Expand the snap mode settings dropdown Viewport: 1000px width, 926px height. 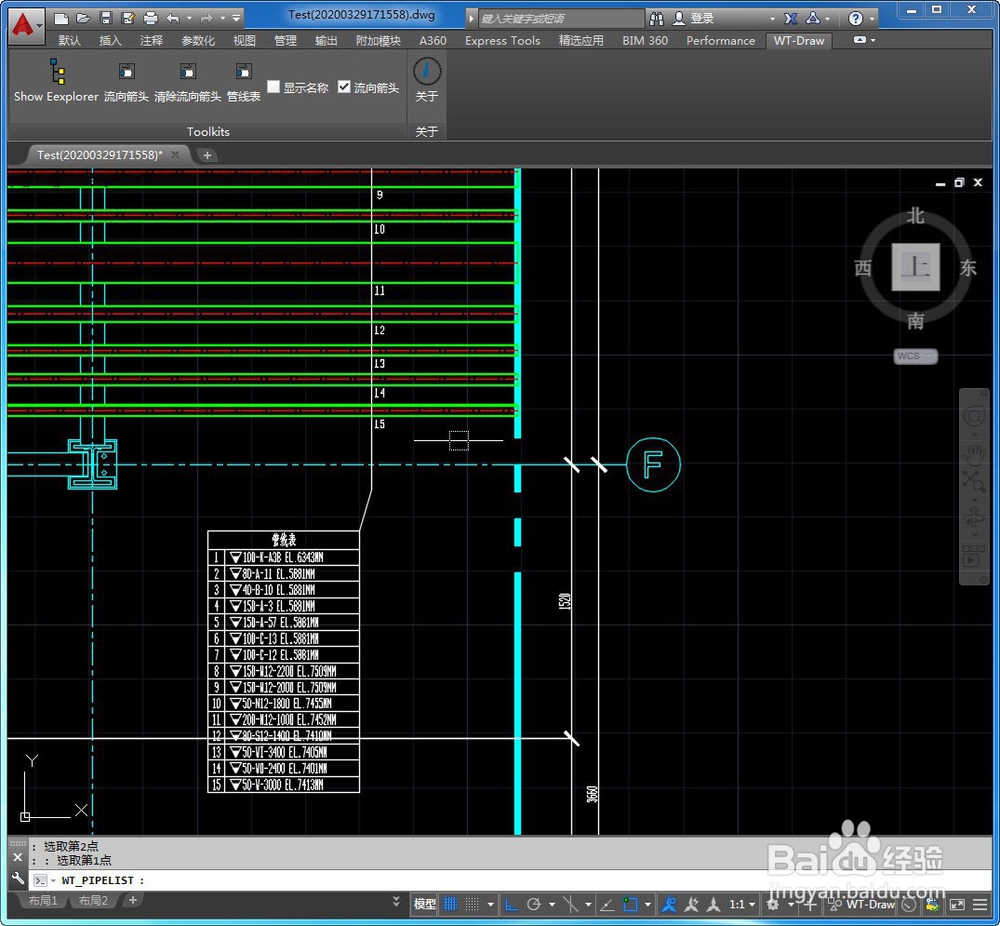490,904
